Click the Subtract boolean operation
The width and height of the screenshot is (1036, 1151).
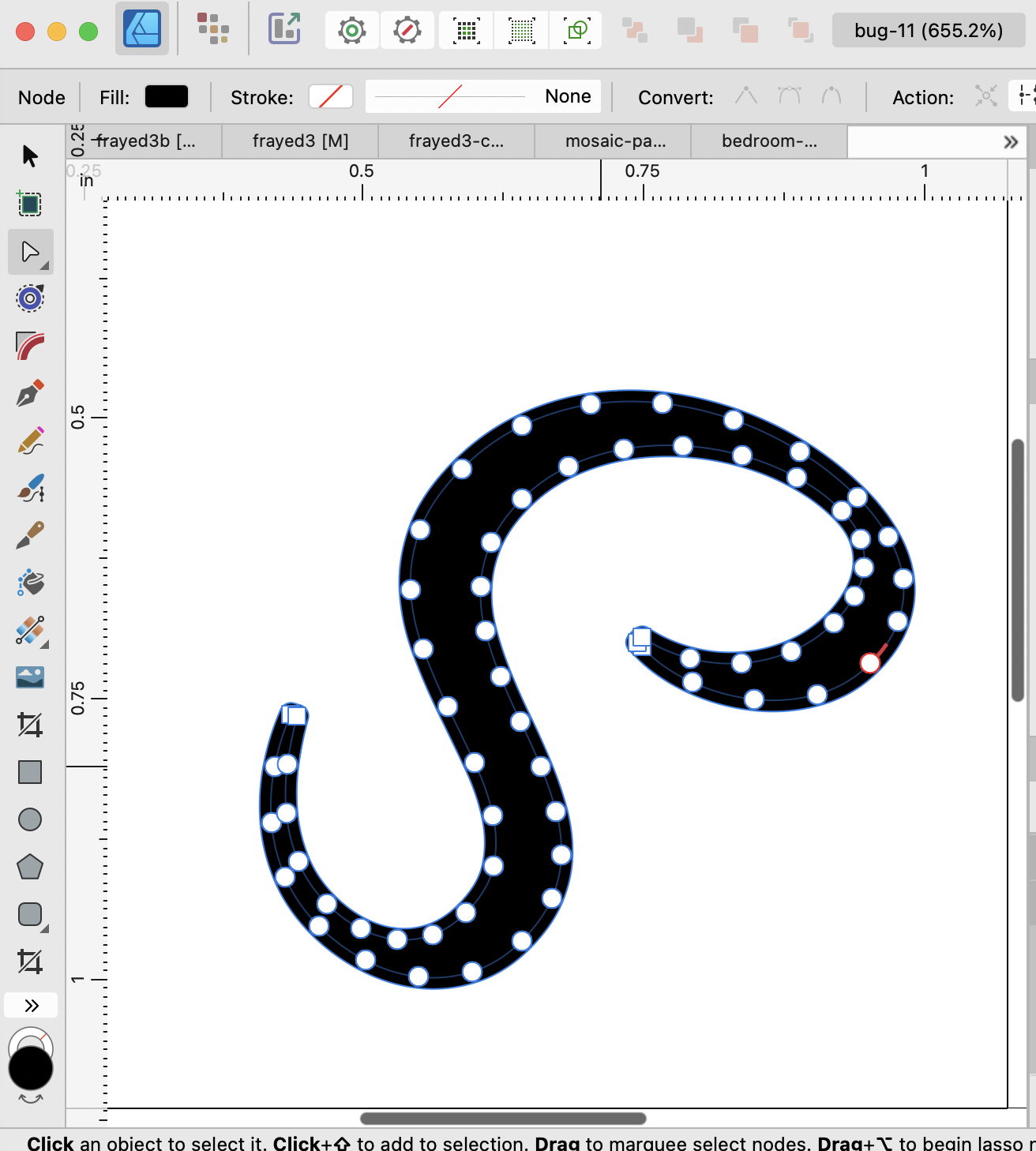(690, 31)
